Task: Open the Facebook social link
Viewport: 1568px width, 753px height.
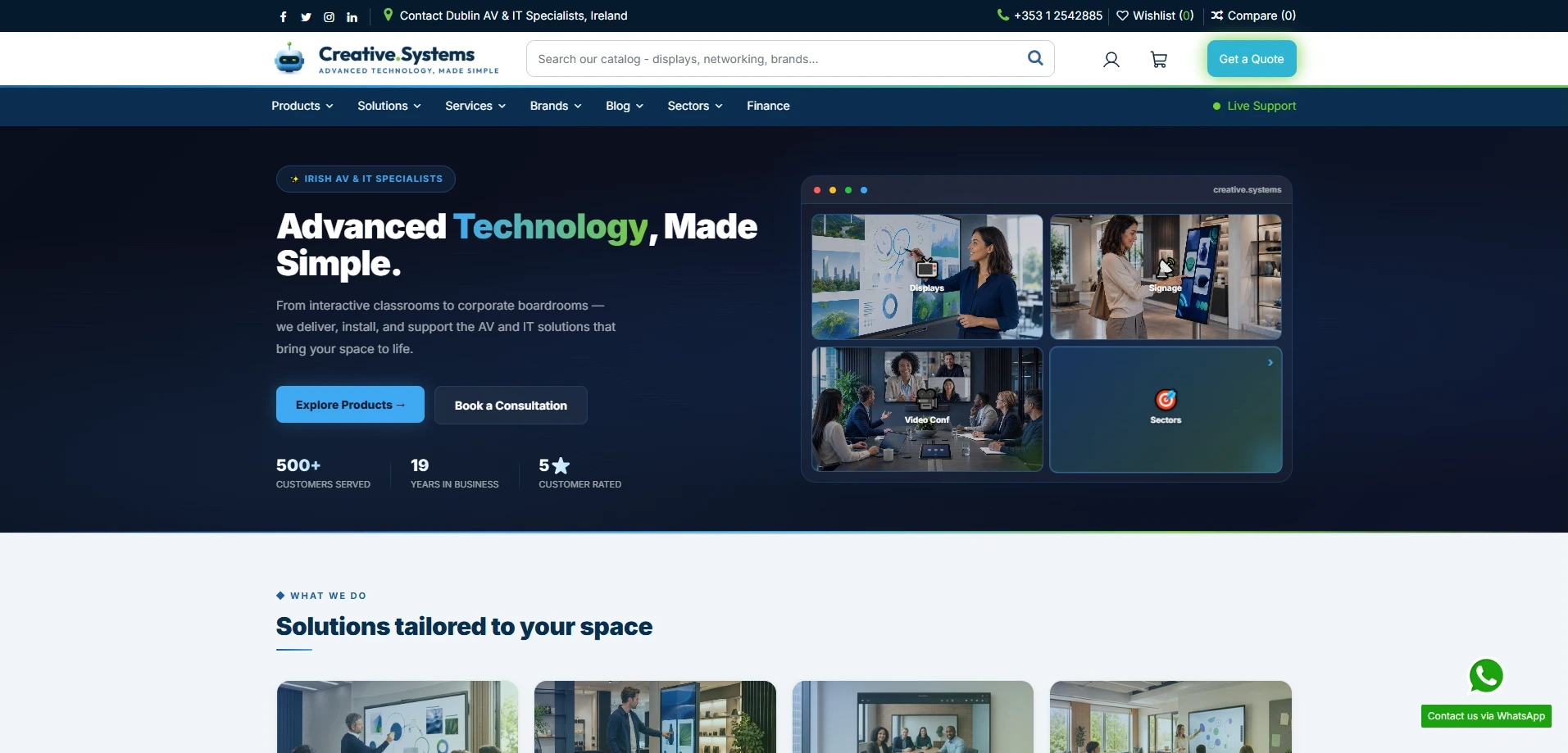Action: tap(284, 16)
